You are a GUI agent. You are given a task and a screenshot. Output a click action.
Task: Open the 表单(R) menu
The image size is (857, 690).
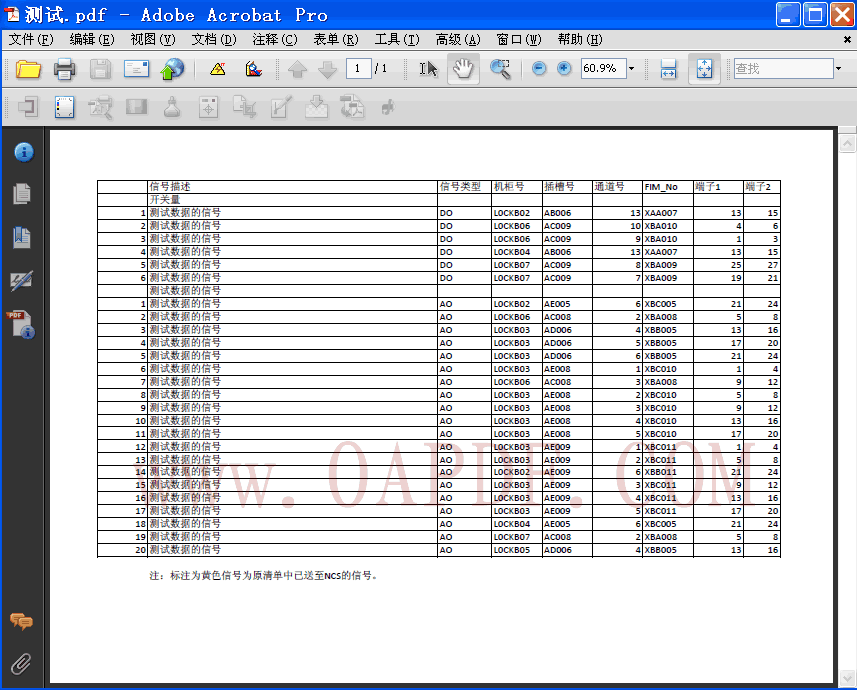(x=336, y=39)
